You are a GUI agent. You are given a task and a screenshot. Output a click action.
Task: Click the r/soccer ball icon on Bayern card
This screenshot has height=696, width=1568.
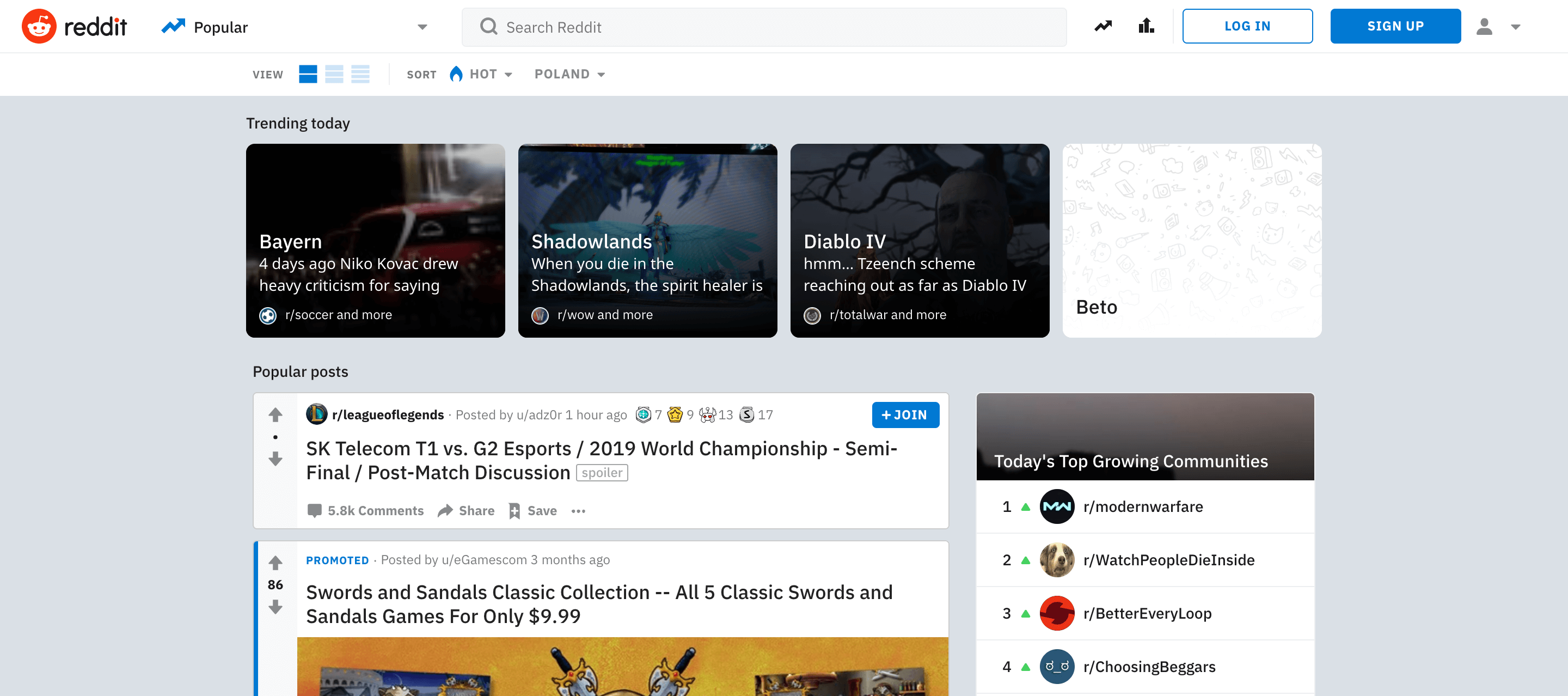point(268,315)
